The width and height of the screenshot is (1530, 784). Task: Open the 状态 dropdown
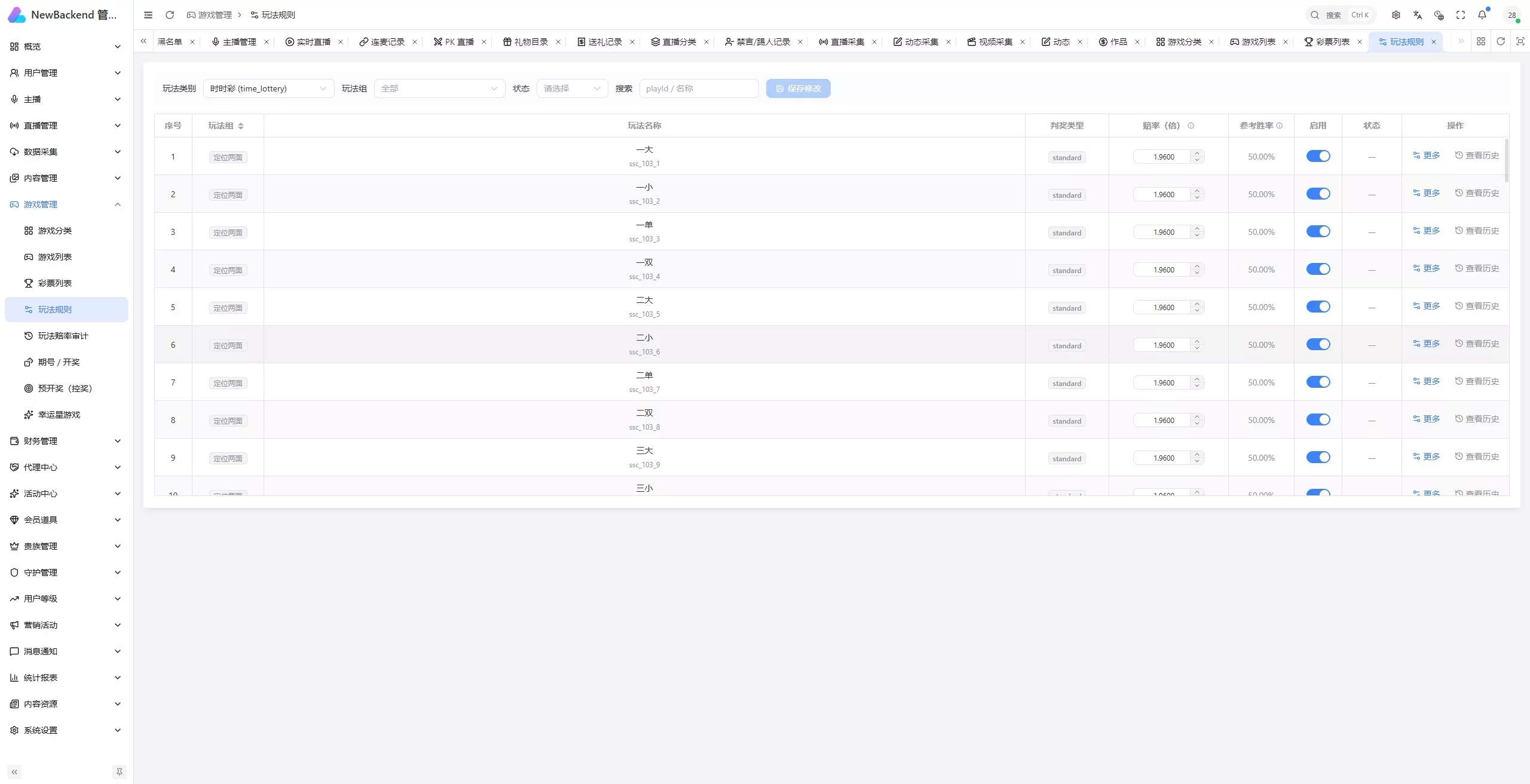pos(572,88)
